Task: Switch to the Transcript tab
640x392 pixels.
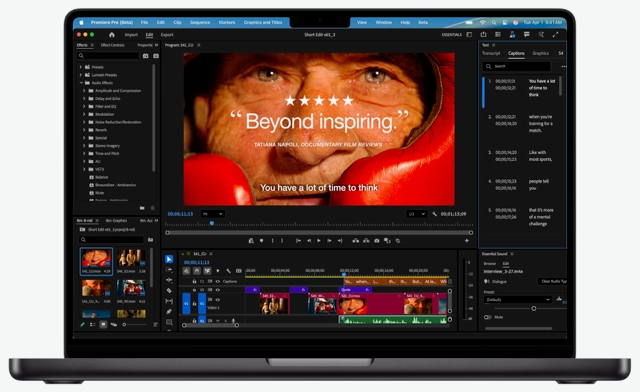Action: pos(491,53)
